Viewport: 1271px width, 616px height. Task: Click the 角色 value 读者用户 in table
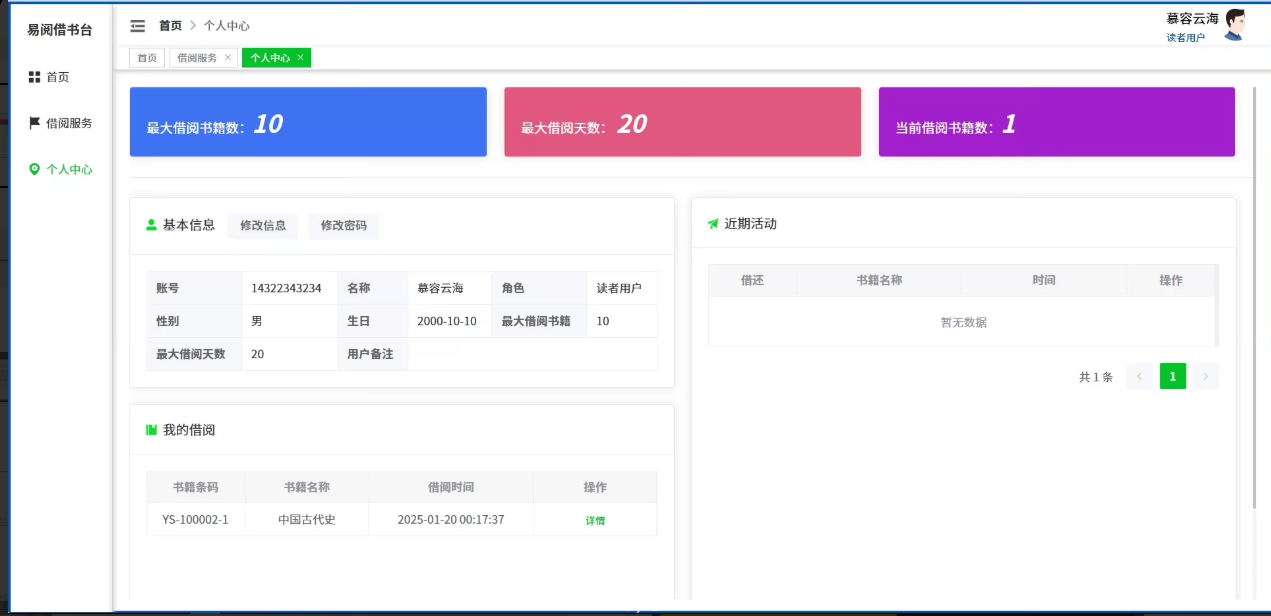click(x=619, y=288)
